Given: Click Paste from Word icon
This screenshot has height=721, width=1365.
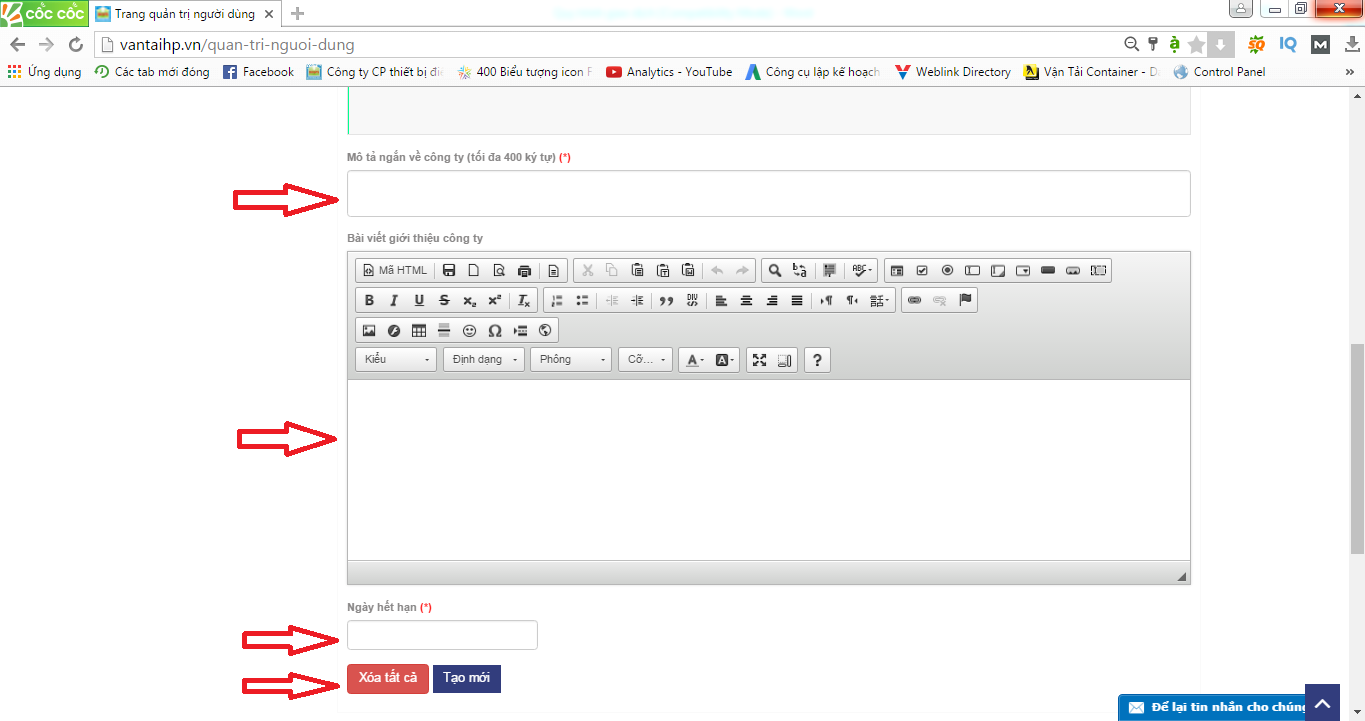Looking at the screenshot, I should 688,271.
